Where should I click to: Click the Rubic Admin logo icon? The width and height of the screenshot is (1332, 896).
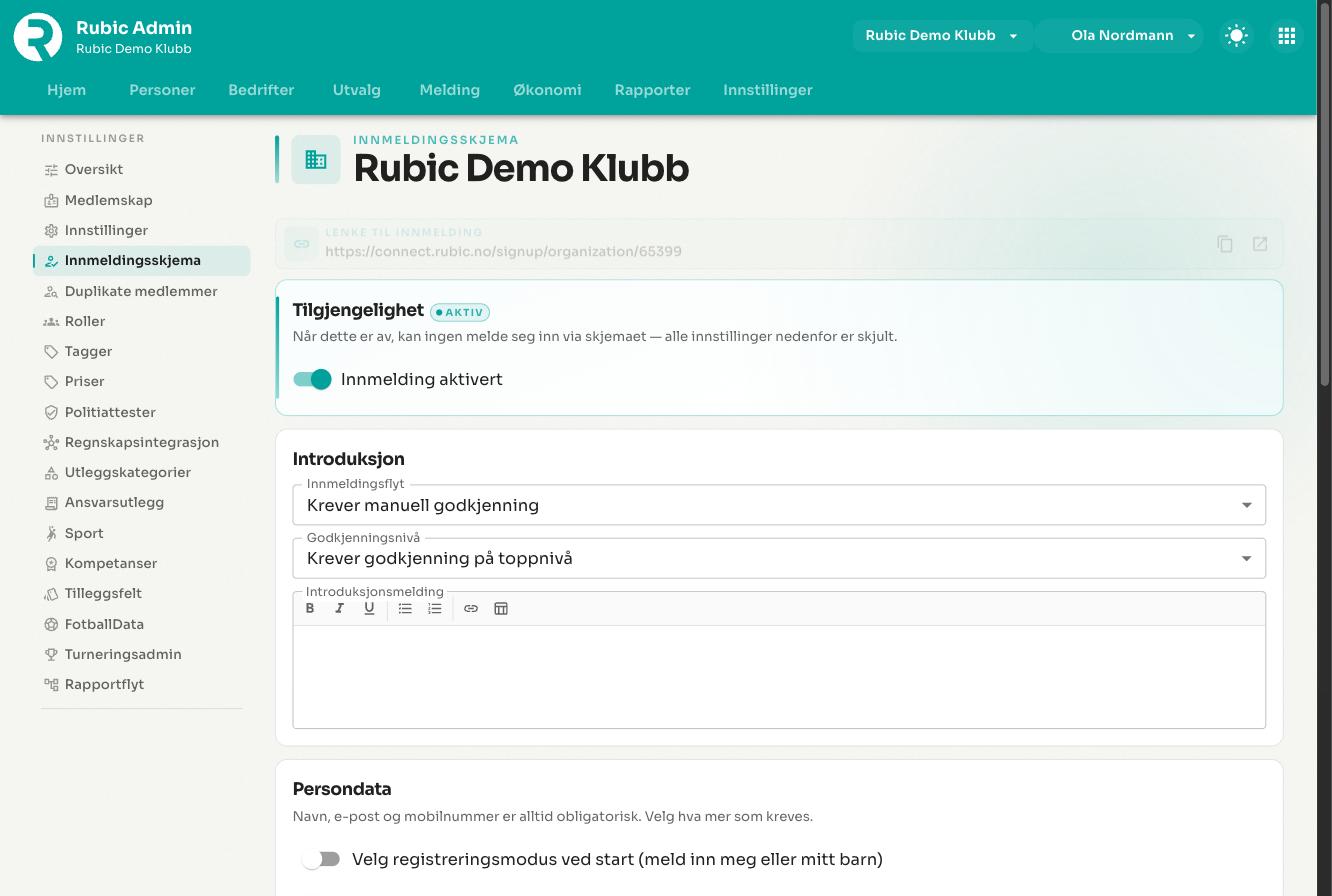pos(38,36)
